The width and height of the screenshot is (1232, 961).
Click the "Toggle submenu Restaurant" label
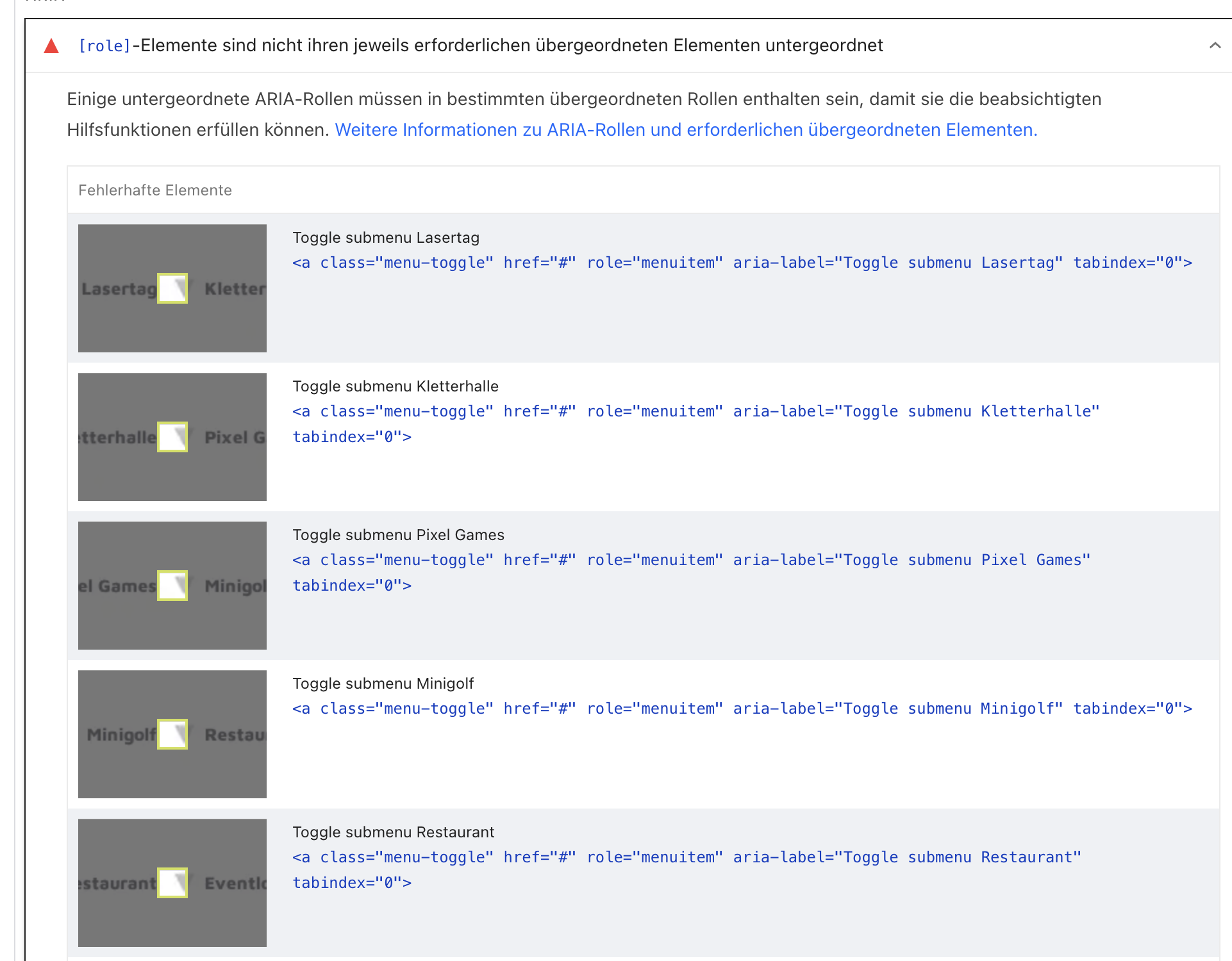[x=394, y=832]
